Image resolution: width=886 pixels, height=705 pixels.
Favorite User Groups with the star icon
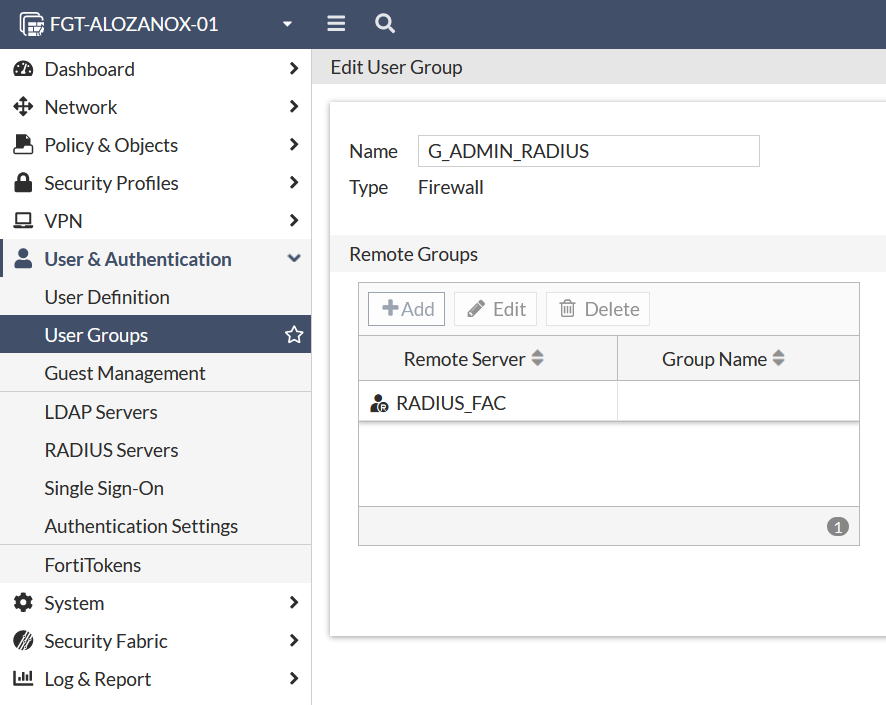click(x=294, y=335)
